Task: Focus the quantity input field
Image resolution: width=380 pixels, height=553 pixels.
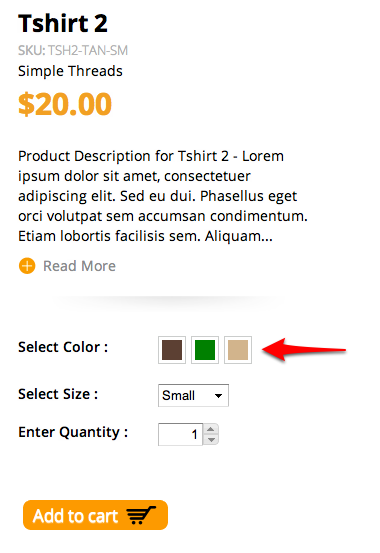Action: pos(180,434)
